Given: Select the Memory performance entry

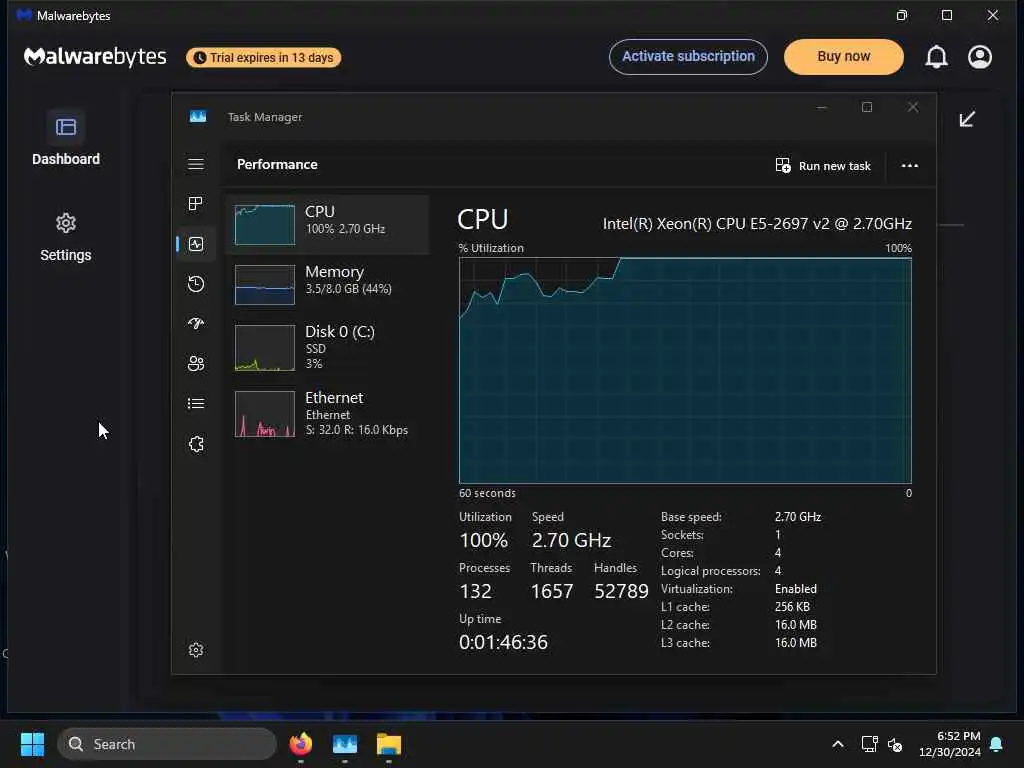Looking at the screenshot, I should coord(327,284).
